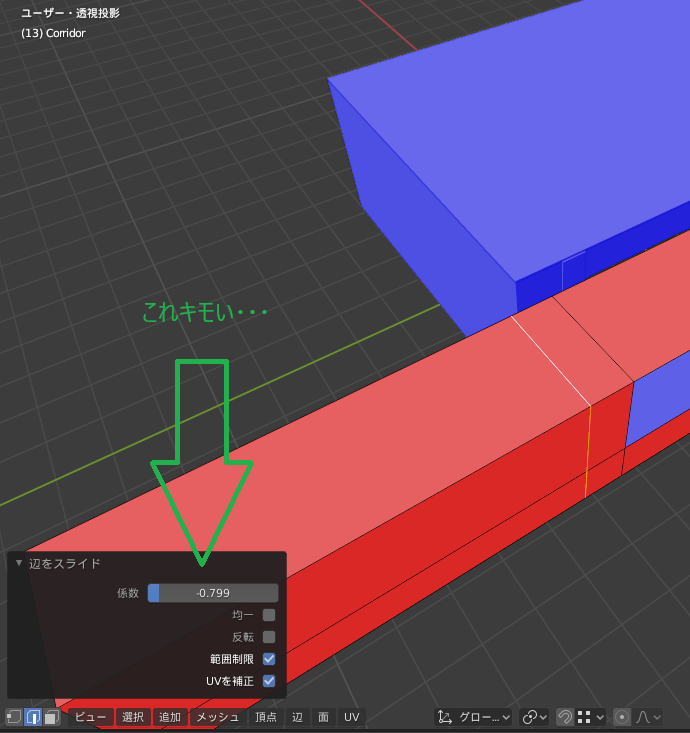Enable the 均一 checkbox

pos(269,615)
